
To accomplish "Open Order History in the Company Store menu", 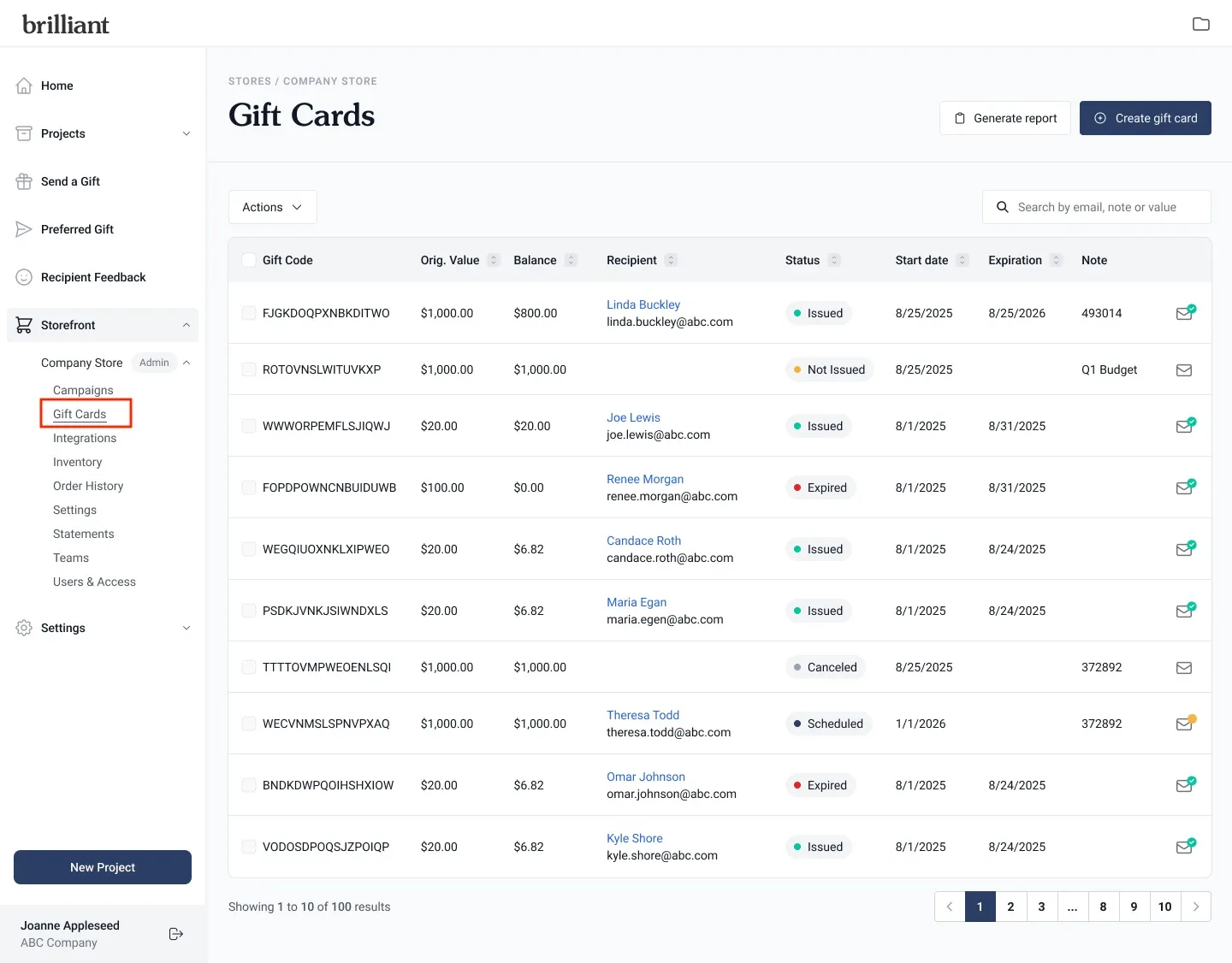I will 88,486.
